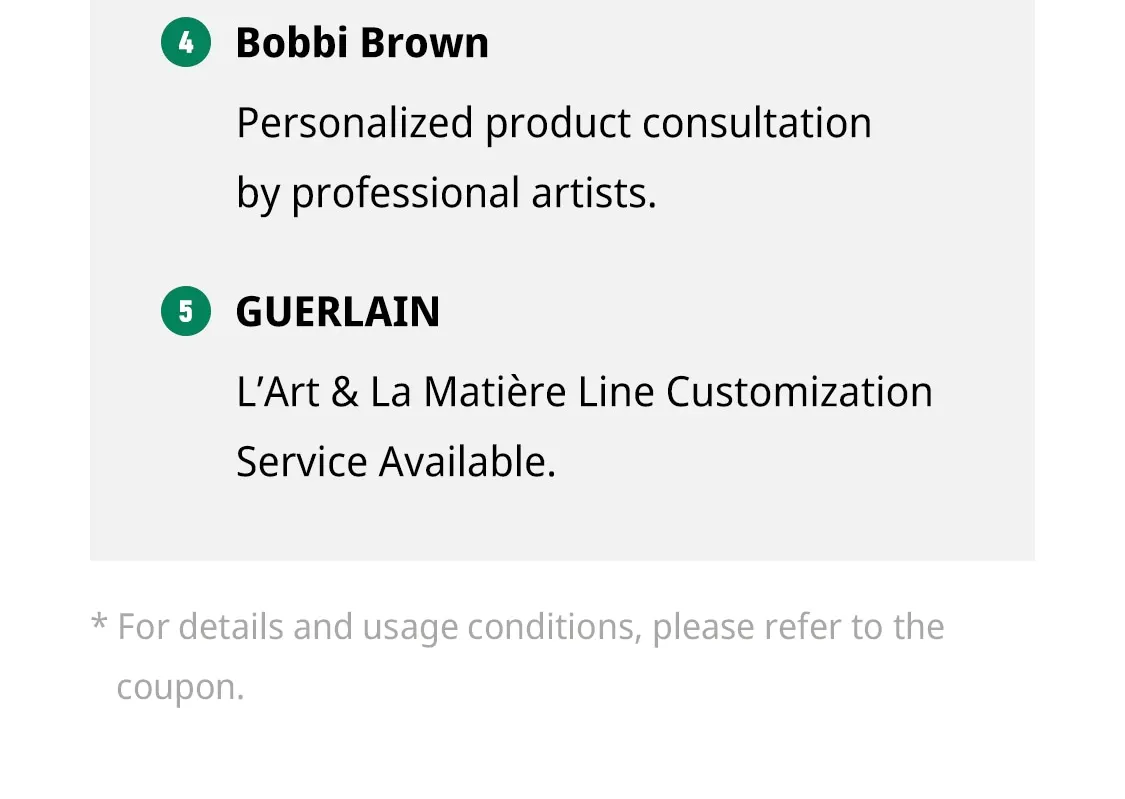Select the Bobbi Brown heading
The height and width of the screenshot is (799, 1125).
tap(362, 42)
